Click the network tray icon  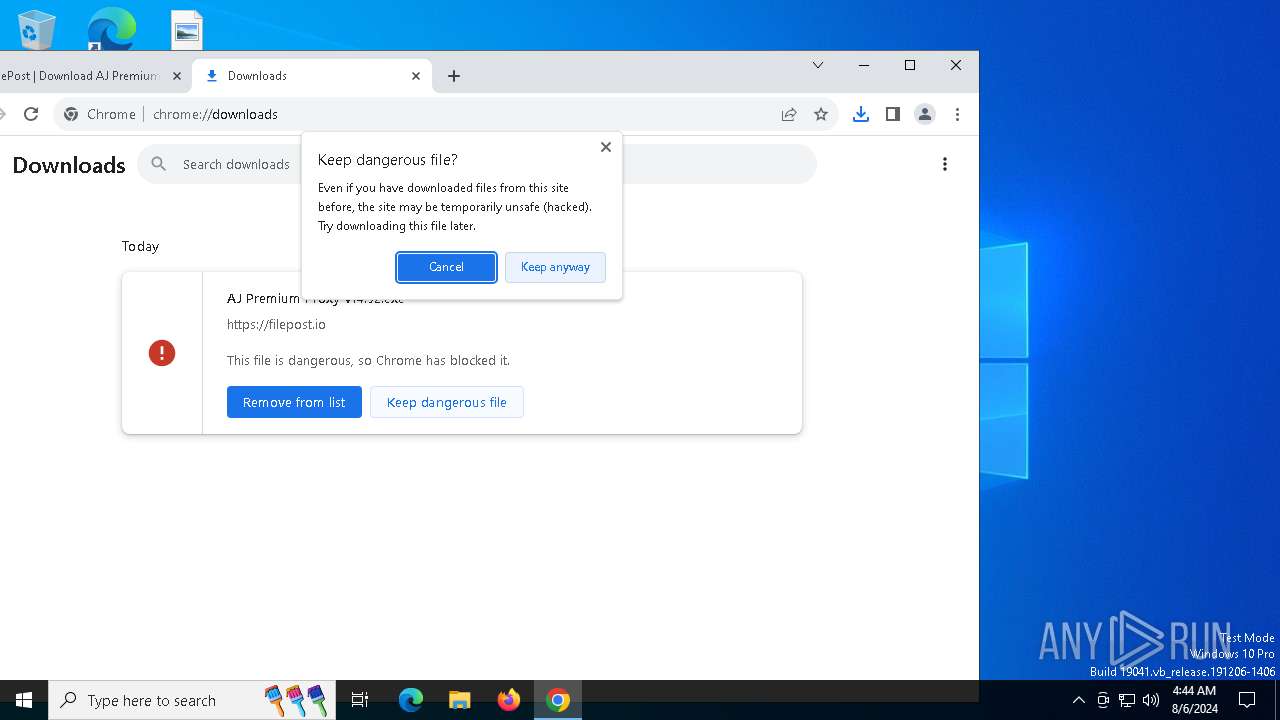point(1127,700)
